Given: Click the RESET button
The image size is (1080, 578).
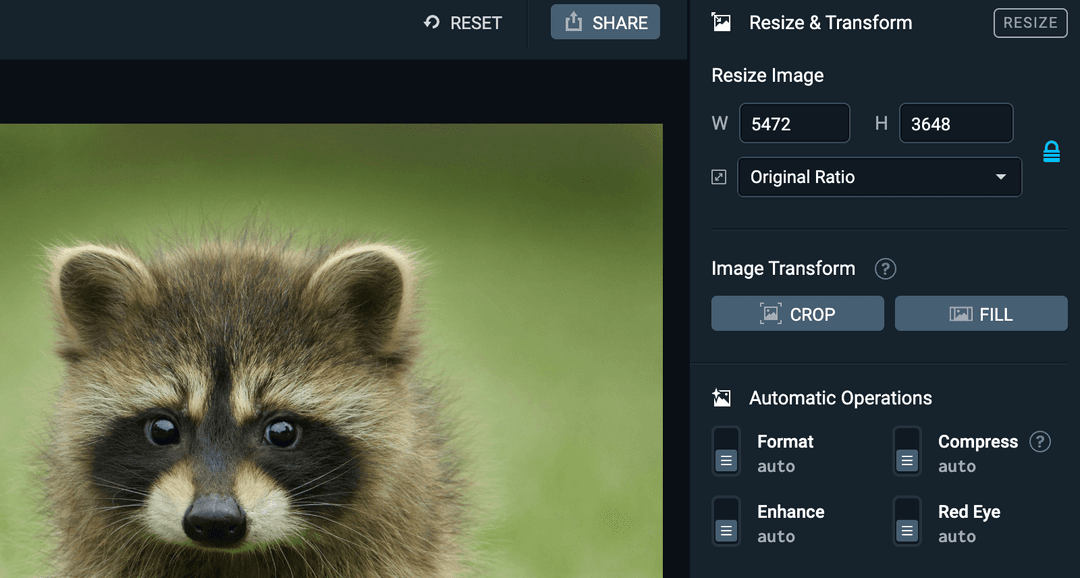Looking at the screenshot, I should point(462,23).
